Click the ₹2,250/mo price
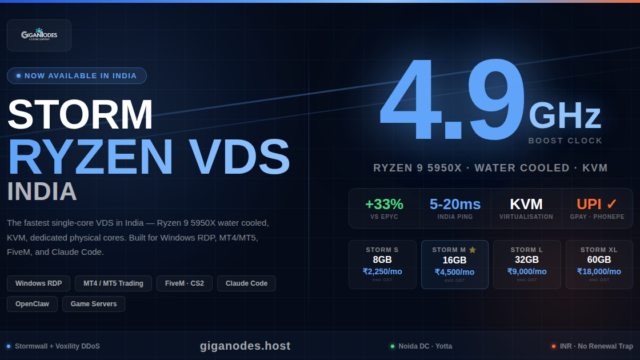 [x=382, y=271]
